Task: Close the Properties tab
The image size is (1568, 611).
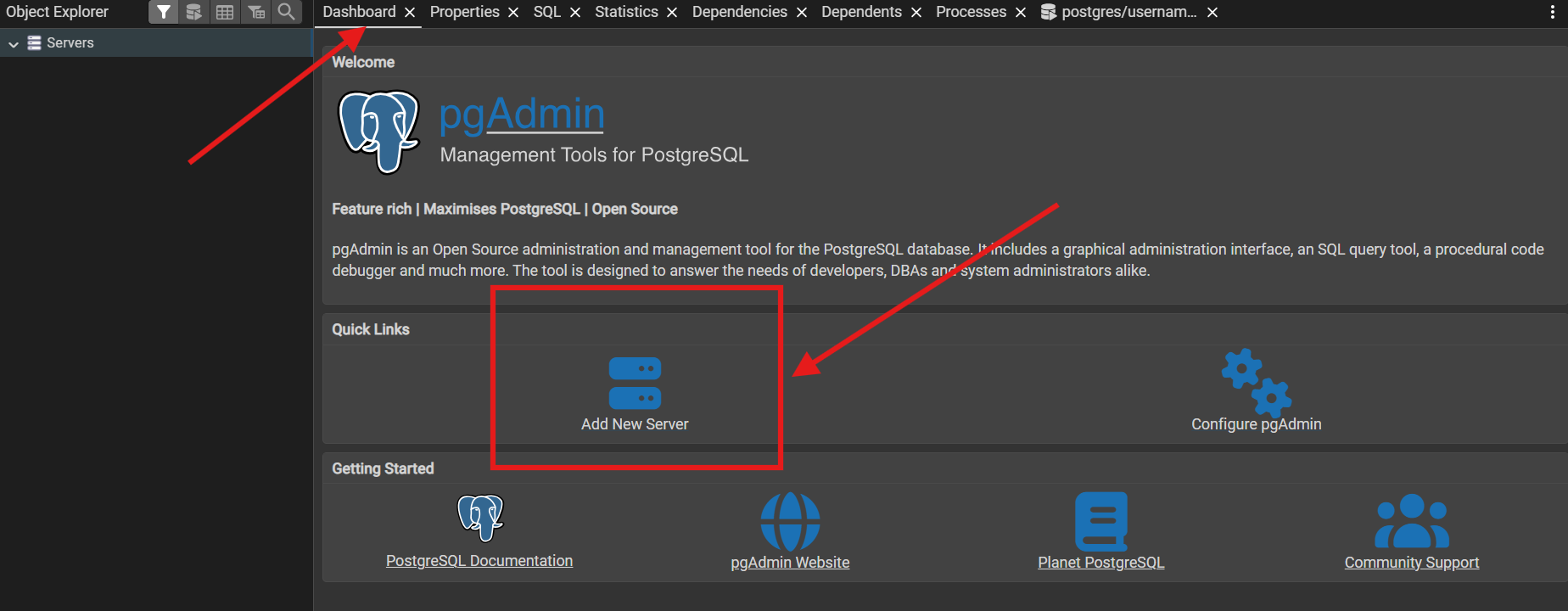Action: 513,12
